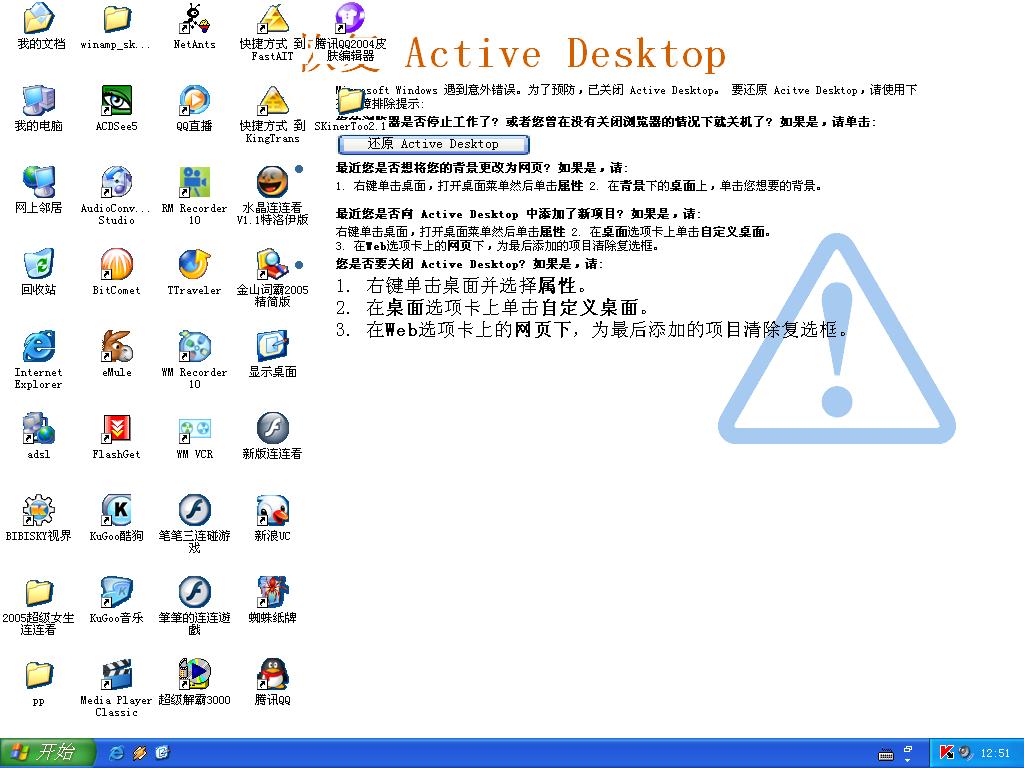Click the WM Recorder 10 icon
The image size is (1024, 768).
pyautogui.click(x=195, y=346)
